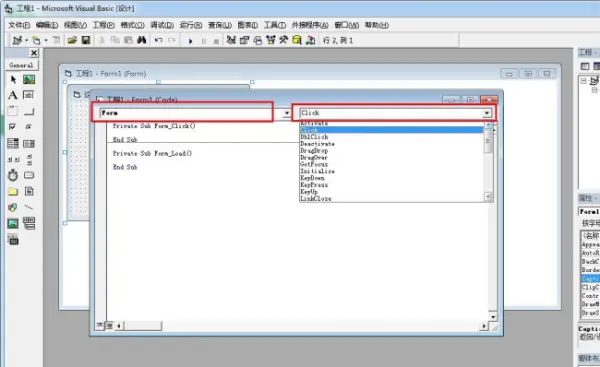The width and height of the screenshot is (600, 367).
Task: Select the VScrollBar control in toolbox
Action: 29,159
